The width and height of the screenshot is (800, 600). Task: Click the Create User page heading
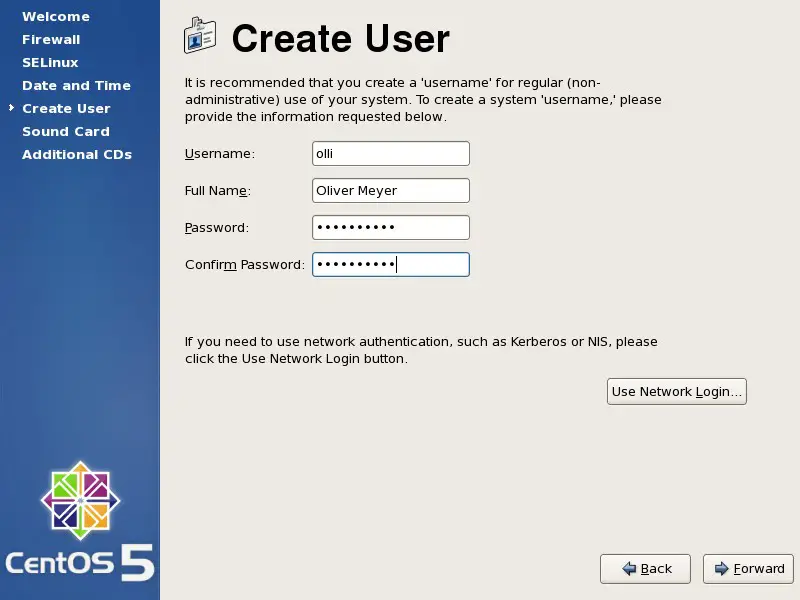click(x=341, y=38)
